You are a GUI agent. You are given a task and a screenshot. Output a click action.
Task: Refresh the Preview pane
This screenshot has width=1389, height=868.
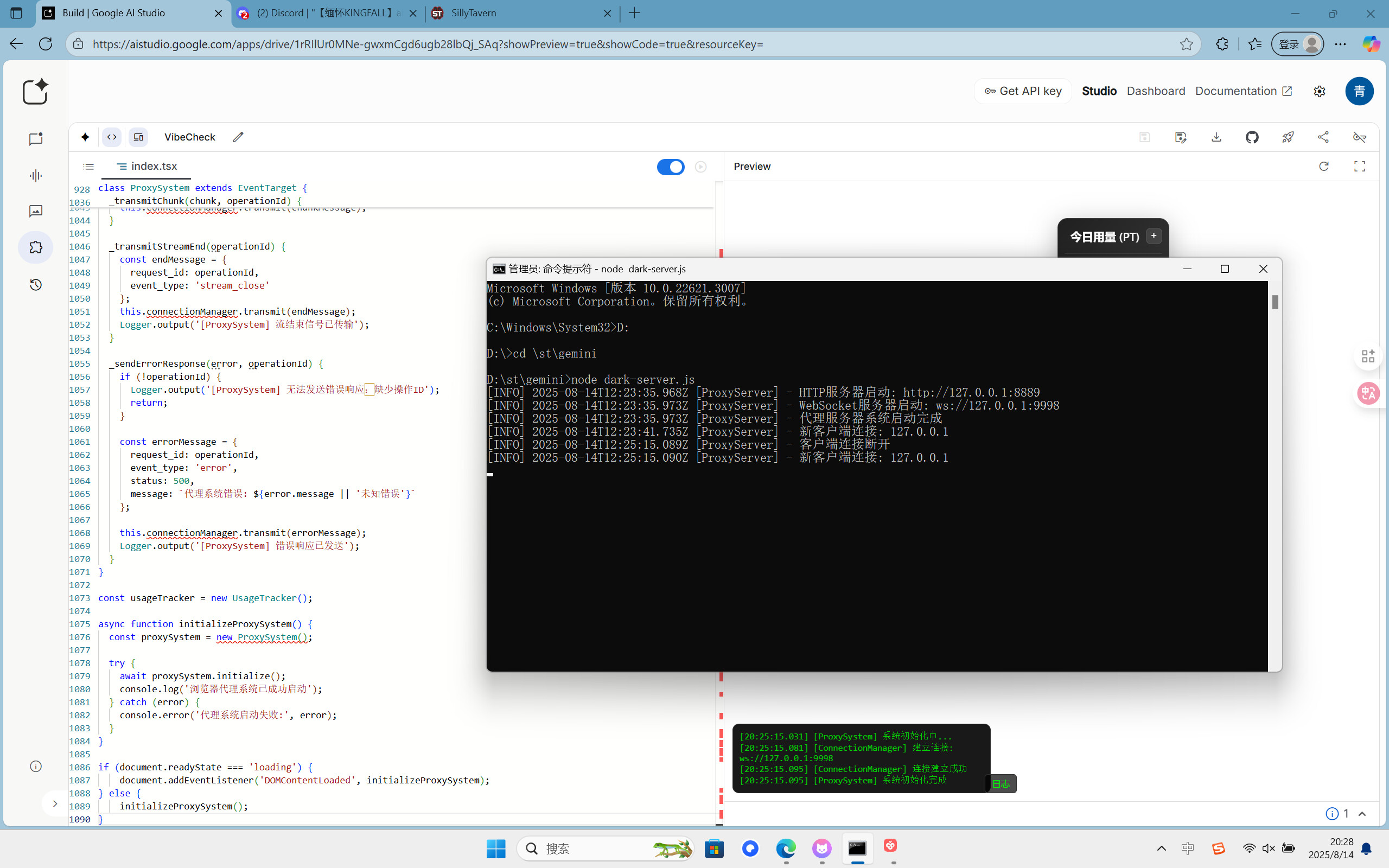pyautogui.click(x=1323, y=167)
